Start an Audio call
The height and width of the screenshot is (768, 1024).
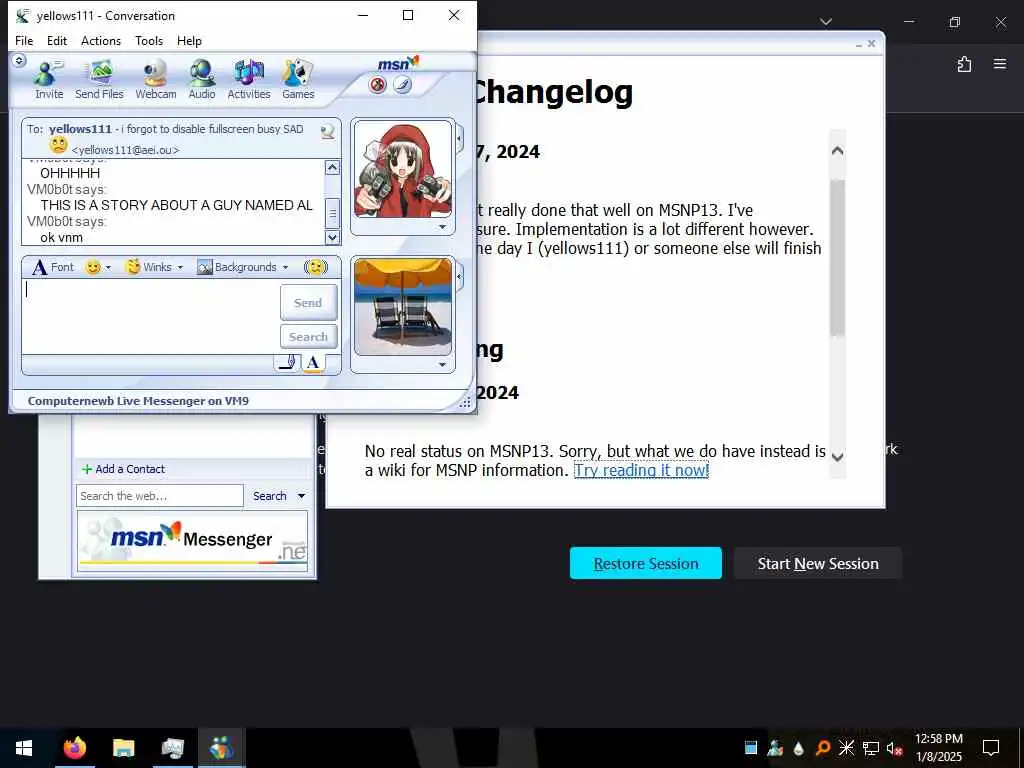pyautogui.click(x=202, y=79)
